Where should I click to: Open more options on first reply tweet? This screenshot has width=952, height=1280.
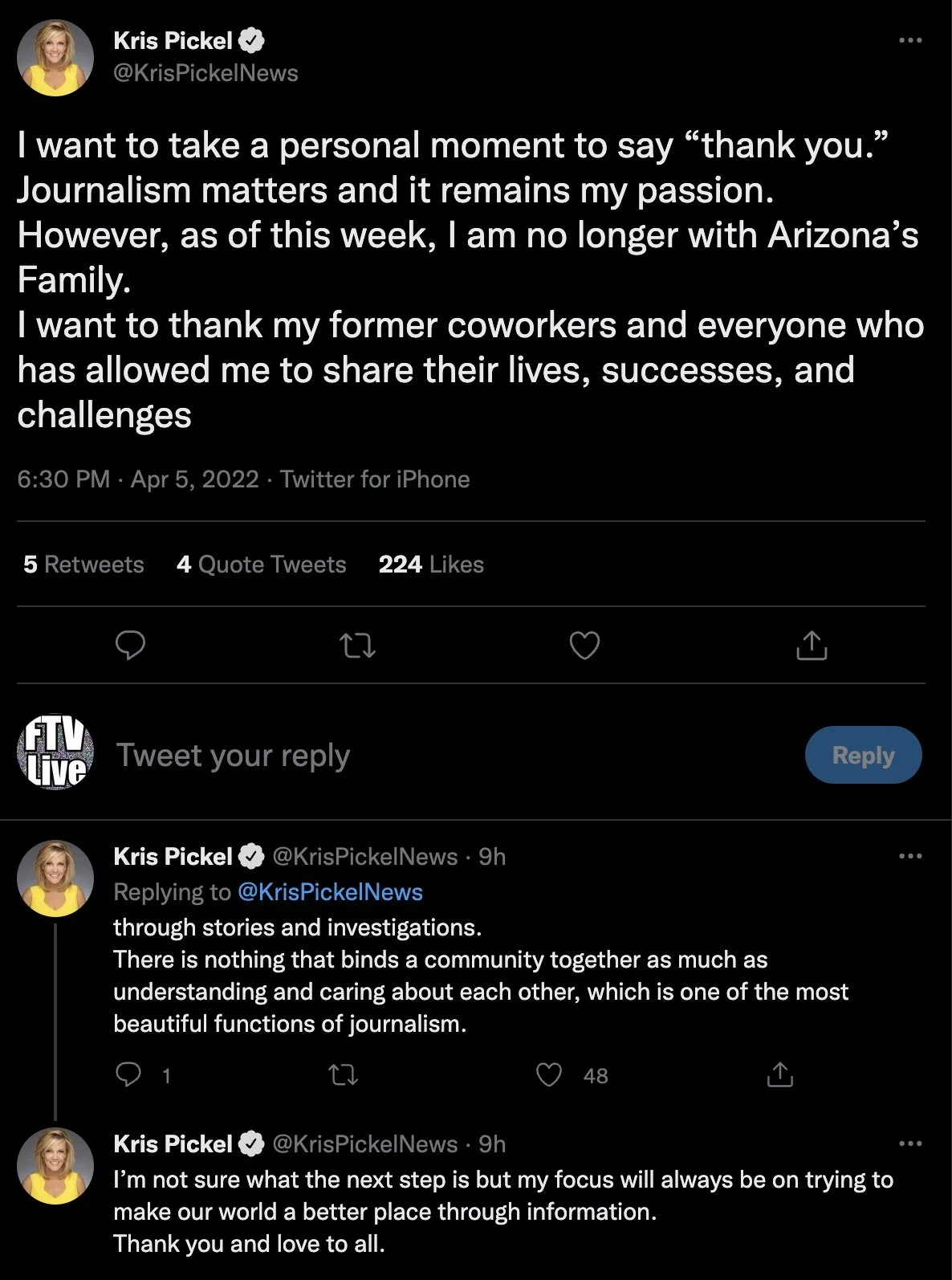(909, 856)
